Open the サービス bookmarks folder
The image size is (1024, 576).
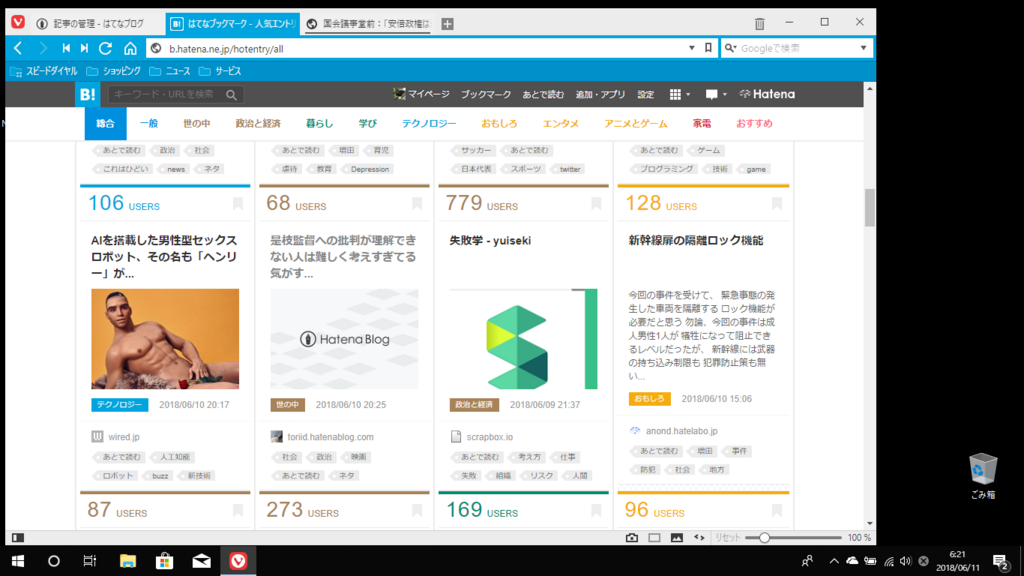(x=220, y=71)
